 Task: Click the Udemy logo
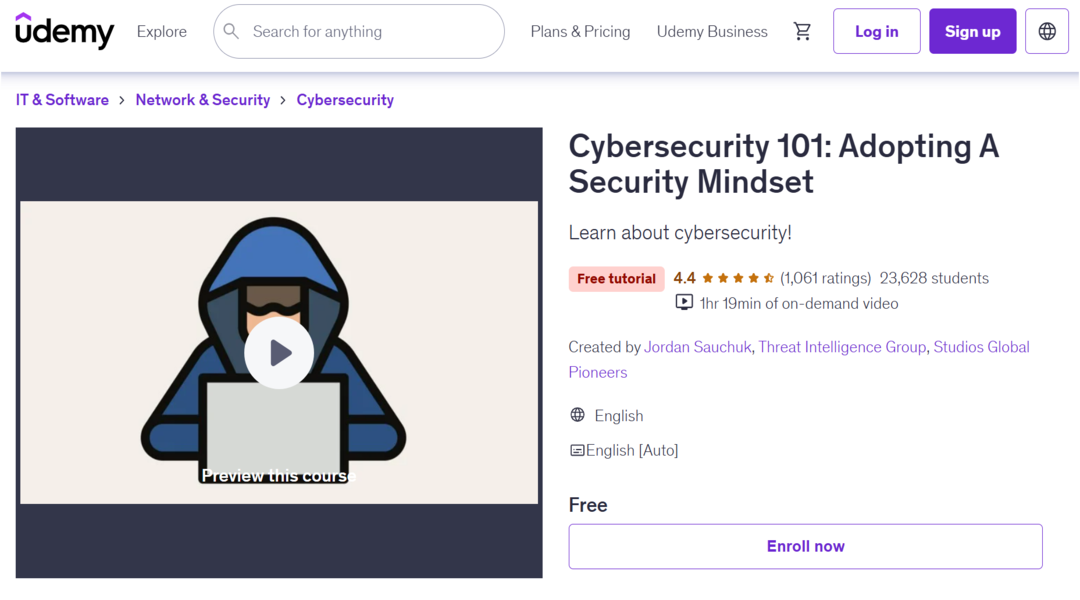click(65, 31)
